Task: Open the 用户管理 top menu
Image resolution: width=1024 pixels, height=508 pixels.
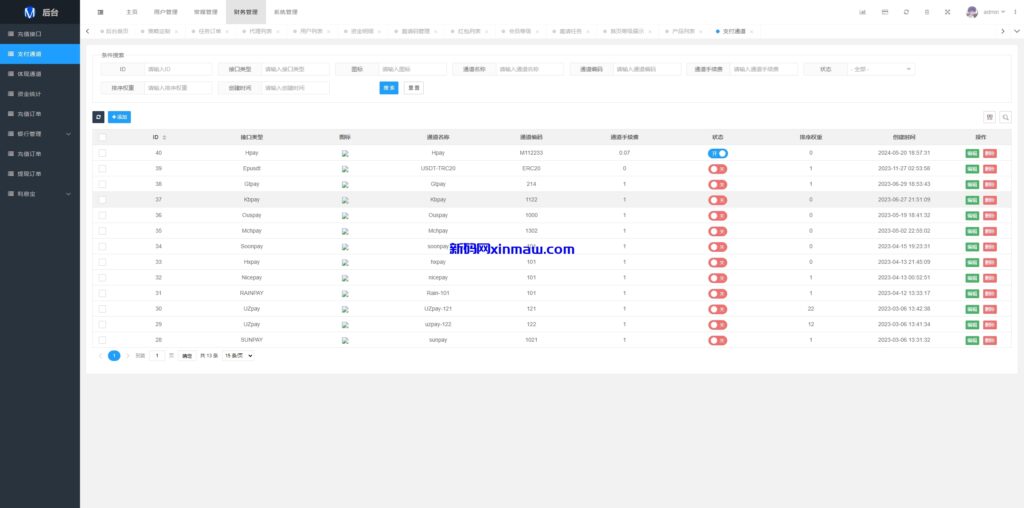Action: pyautogui.click(x=165, y=12)
